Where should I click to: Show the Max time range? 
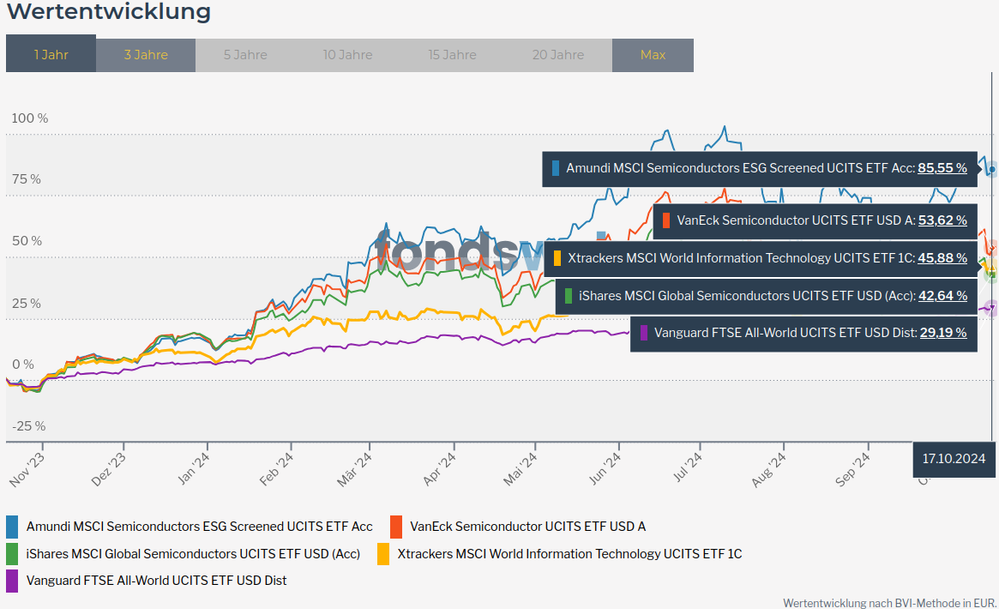(652, 54)
